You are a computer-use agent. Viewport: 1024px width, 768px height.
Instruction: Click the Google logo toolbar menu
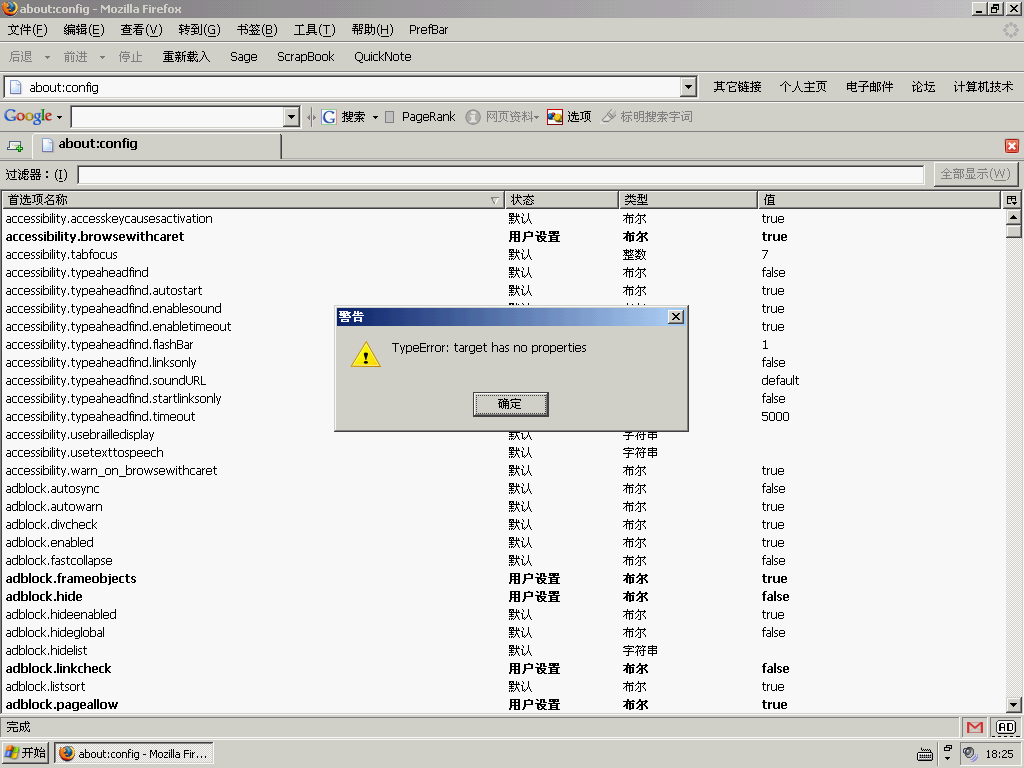pyautogui.click(x=33, y=116)
